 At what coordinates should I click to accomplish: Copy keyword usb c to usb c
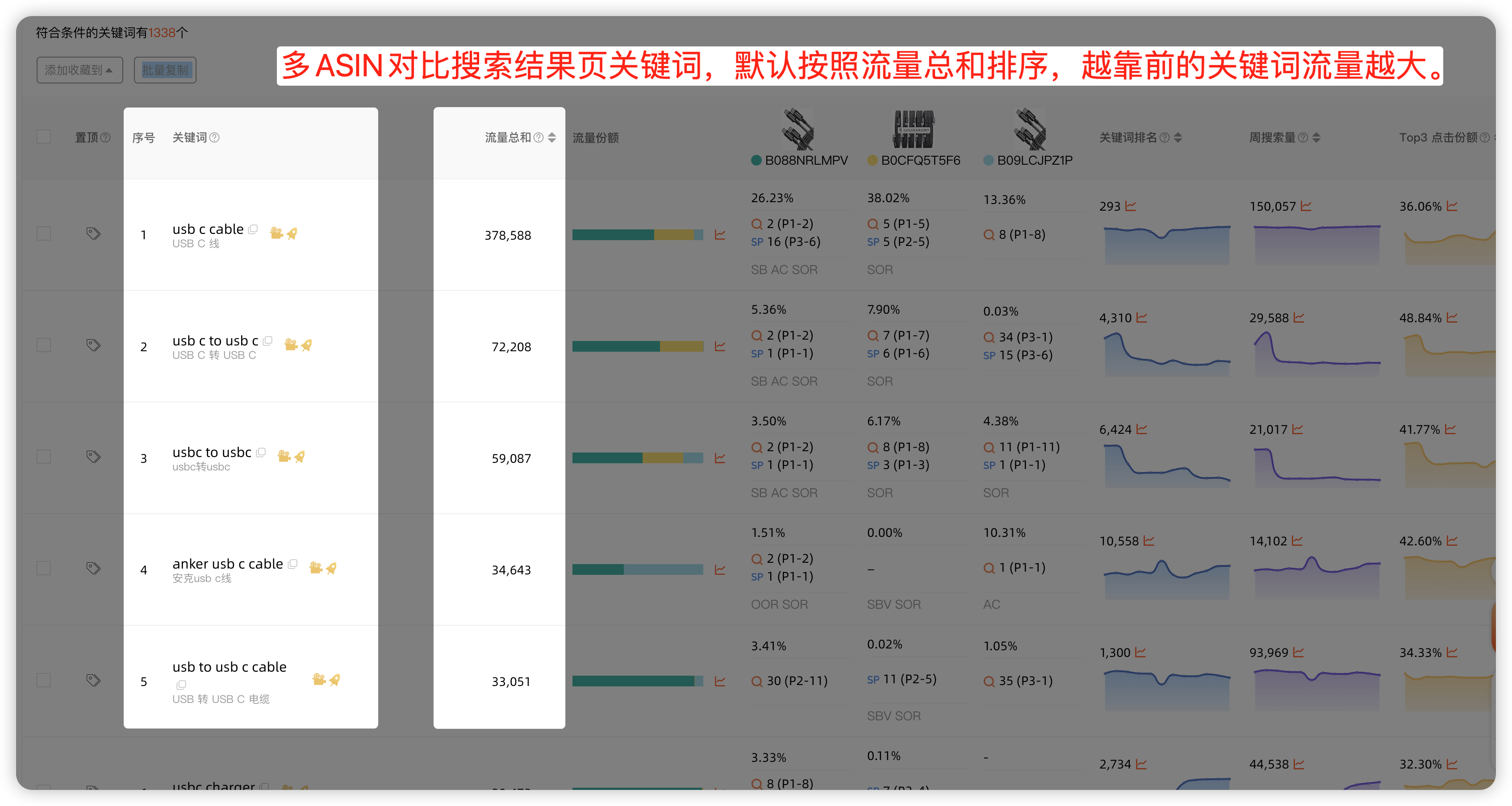(267, 341)
